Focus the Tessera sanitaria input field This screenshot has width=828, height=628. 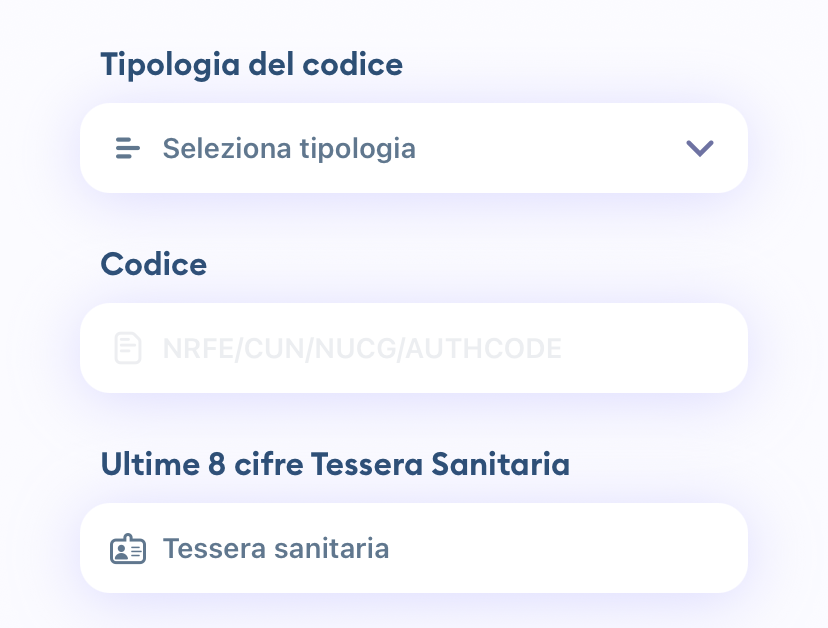coord(413,548)
